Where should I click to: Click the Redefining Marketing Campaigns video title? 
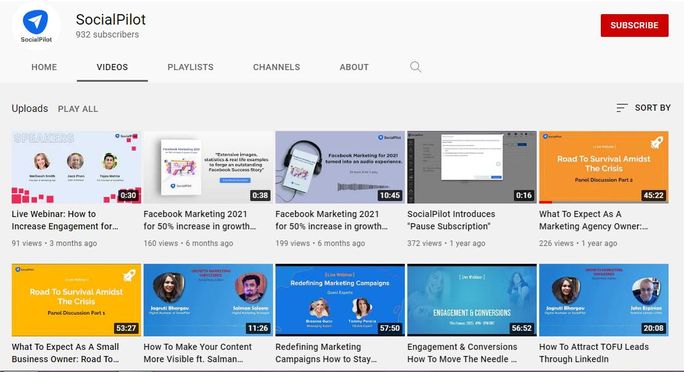pyautogui.click(x=325, y=353)
